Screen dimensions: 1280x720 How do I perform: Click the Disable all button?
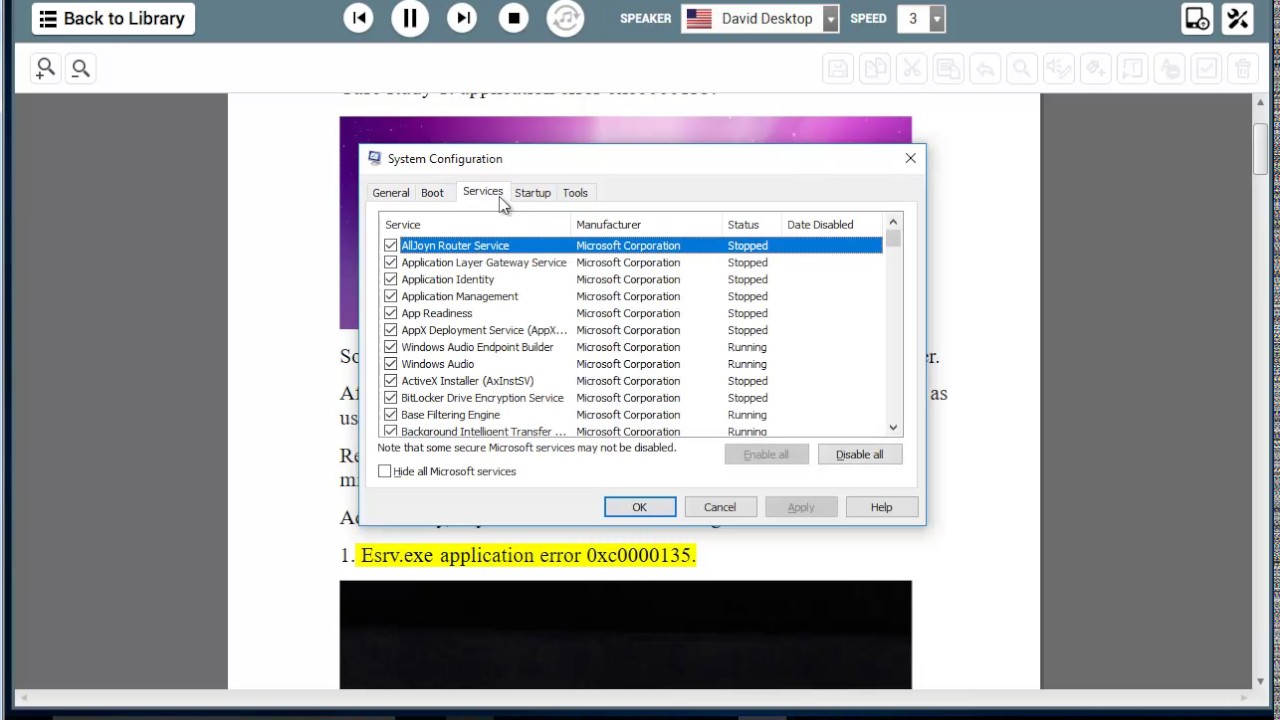(x=860, y=455)
